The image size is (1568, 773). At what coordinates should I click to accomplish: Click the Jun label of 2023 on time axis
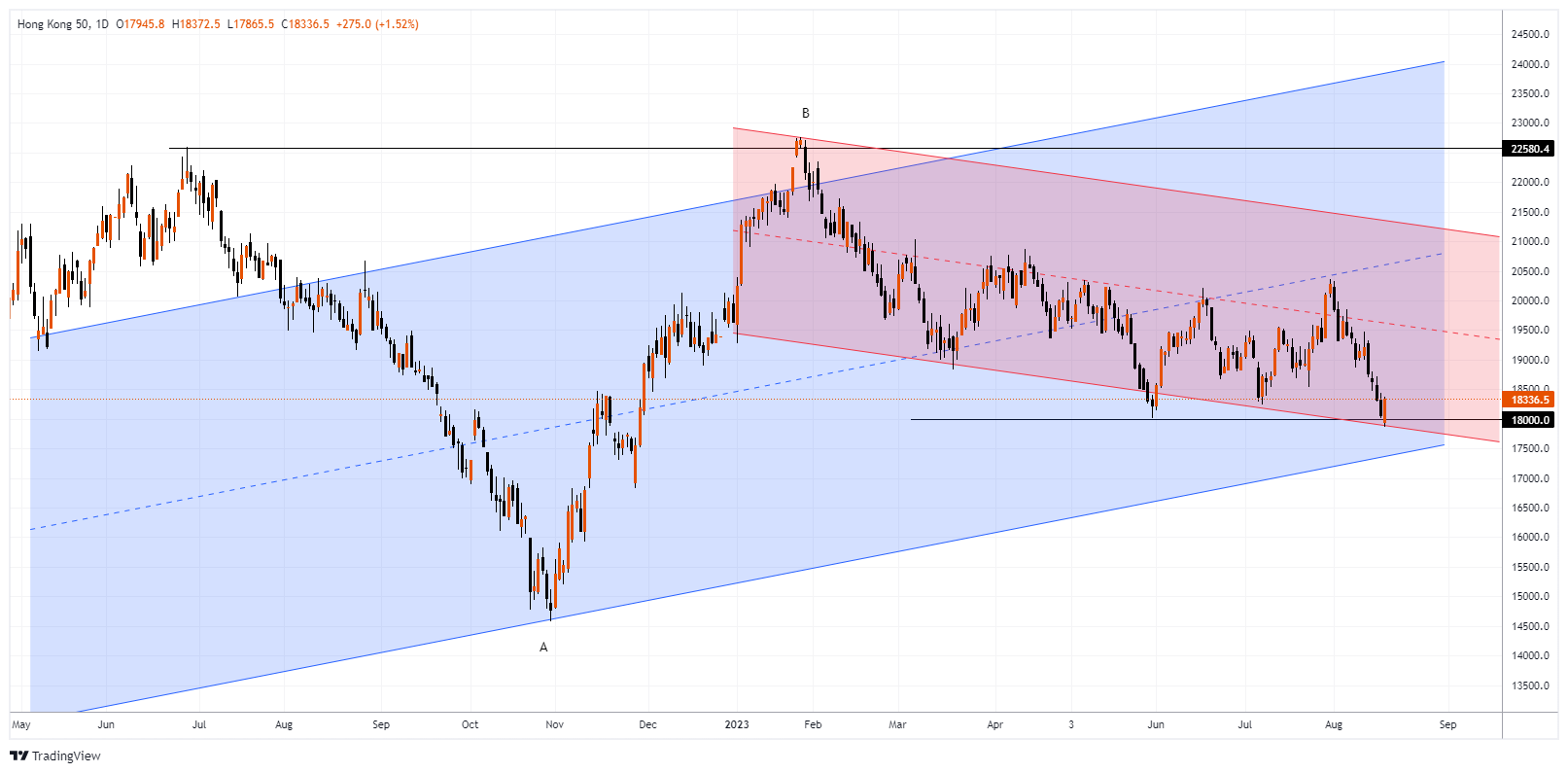tap(1156, 724)
